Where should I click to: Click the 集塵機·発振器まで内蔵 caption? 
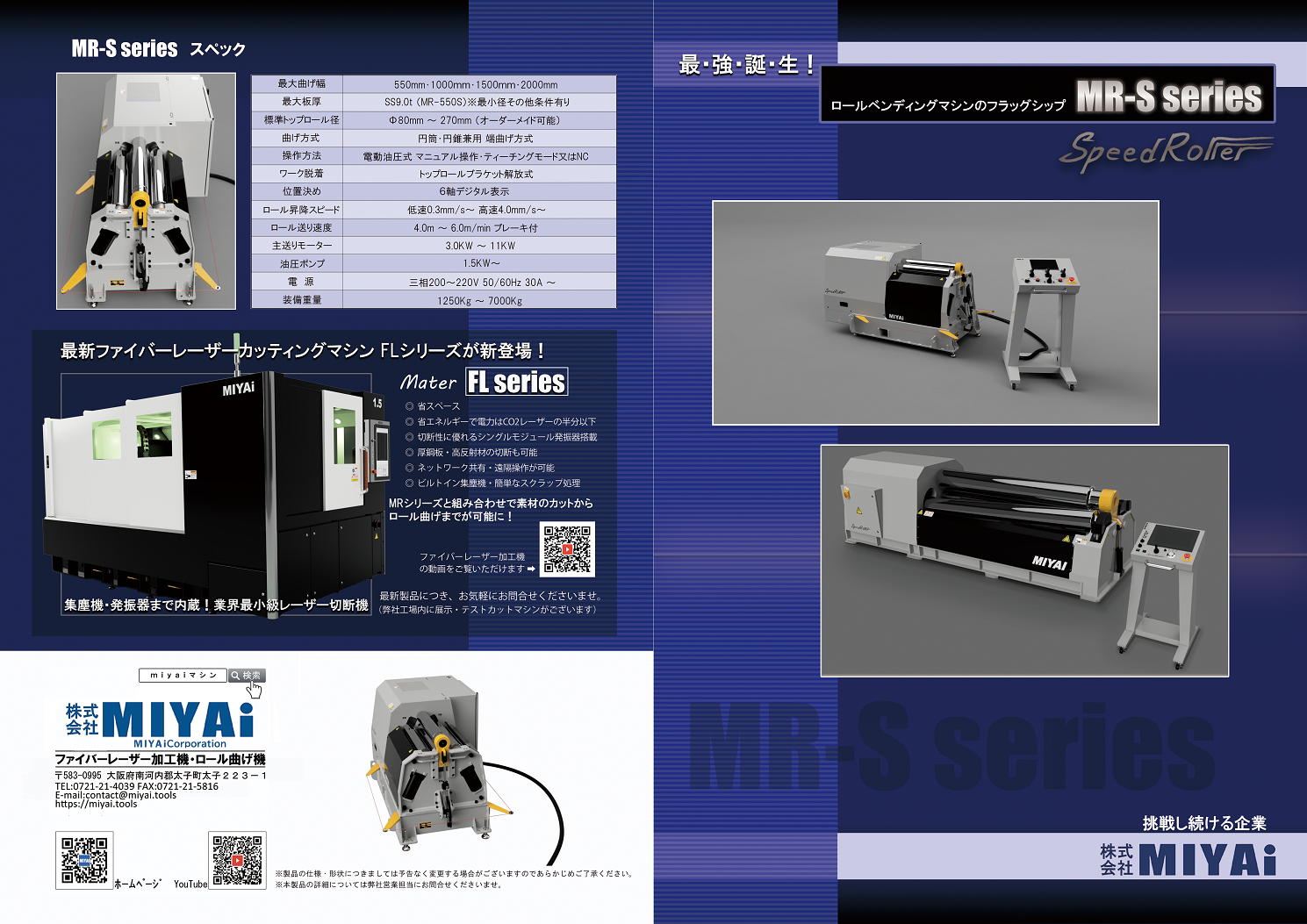216,605
